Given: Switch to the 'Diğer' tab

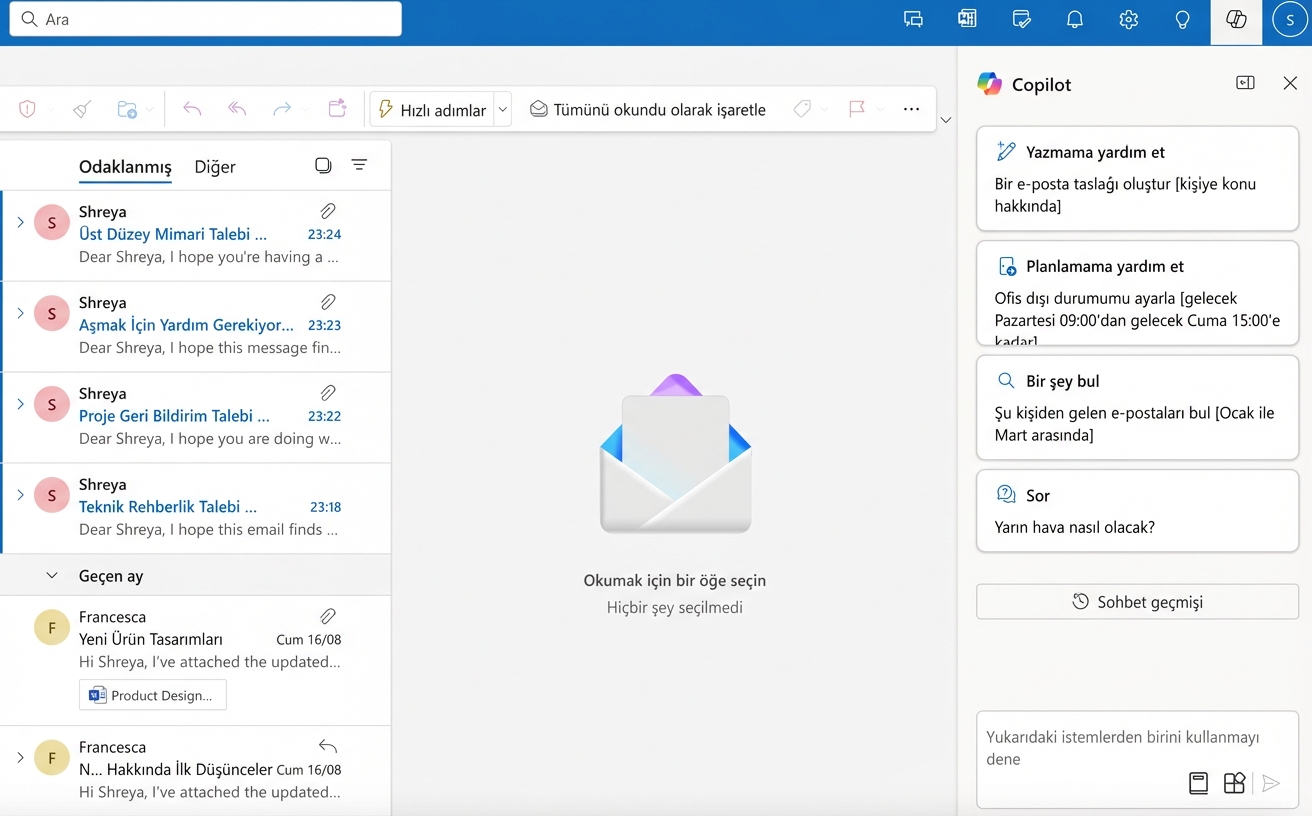Looking at the screenshot, I should 215,167.
